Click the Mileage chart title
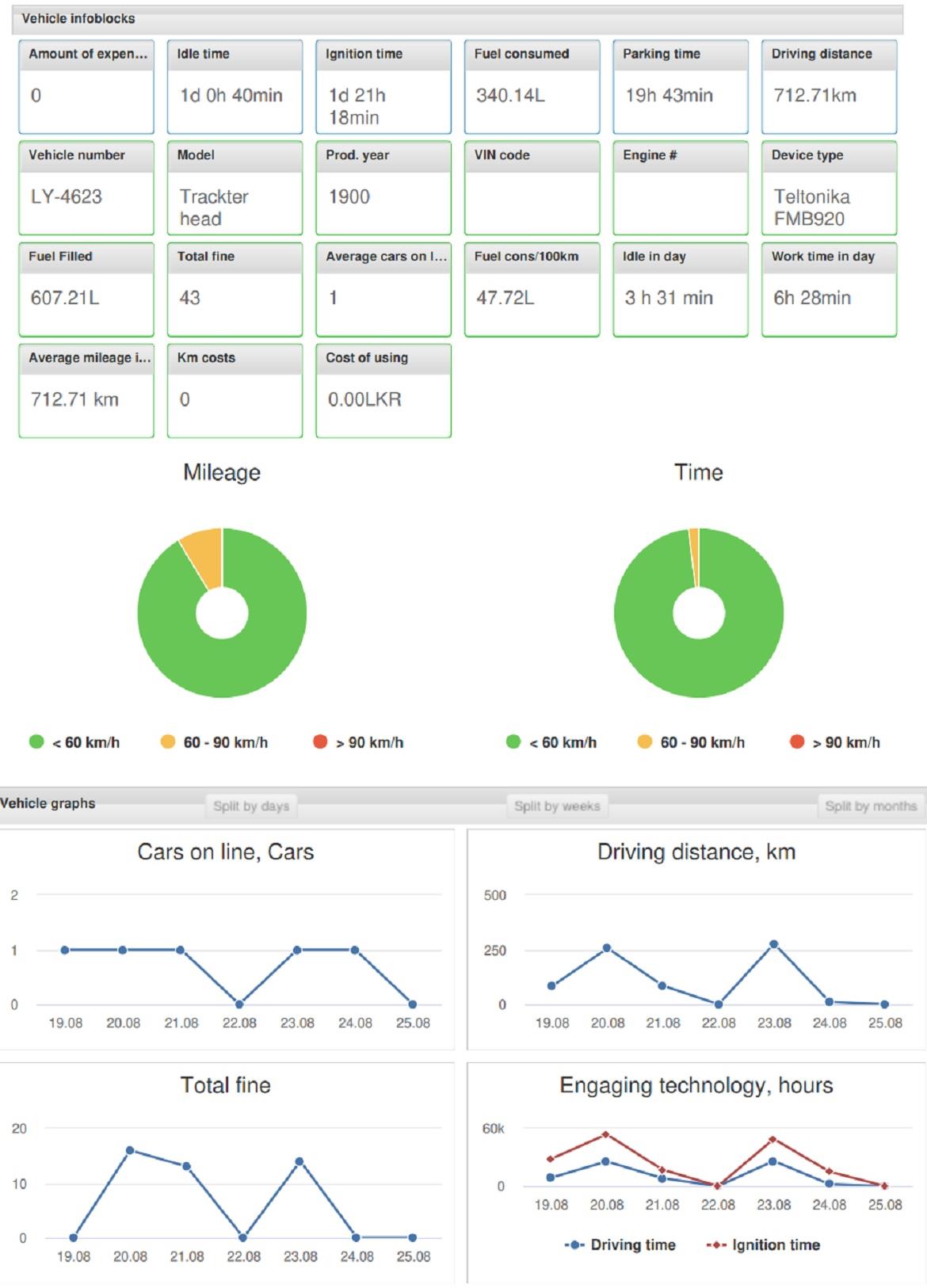Viewport: 927px width, 1288px height. [x=222, y=473]
